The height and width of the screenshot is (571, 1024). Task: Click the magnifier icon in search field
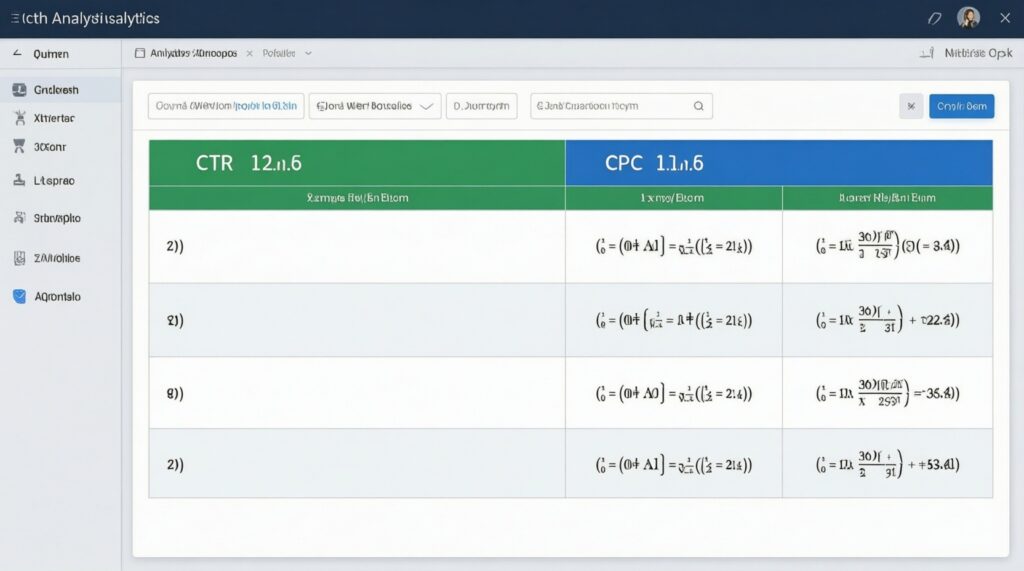698,106
